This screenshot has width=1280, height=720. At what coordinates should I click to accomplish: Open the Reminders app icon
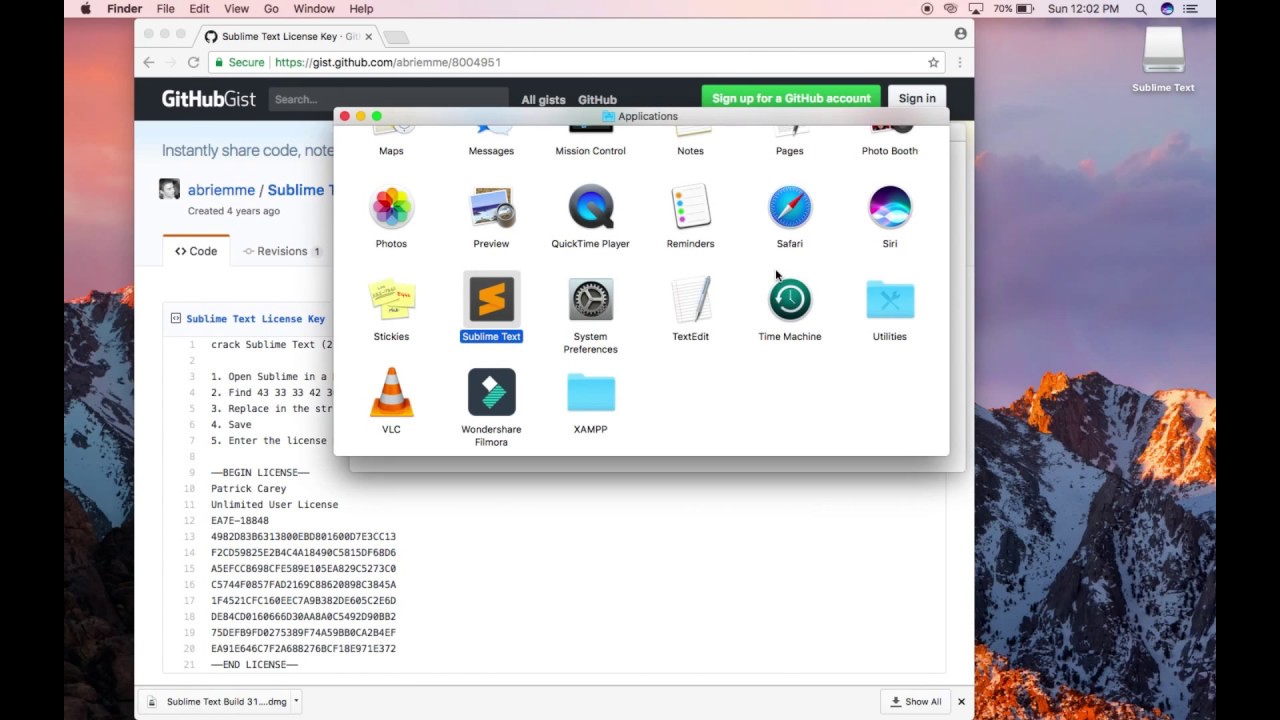coord(690,208)
